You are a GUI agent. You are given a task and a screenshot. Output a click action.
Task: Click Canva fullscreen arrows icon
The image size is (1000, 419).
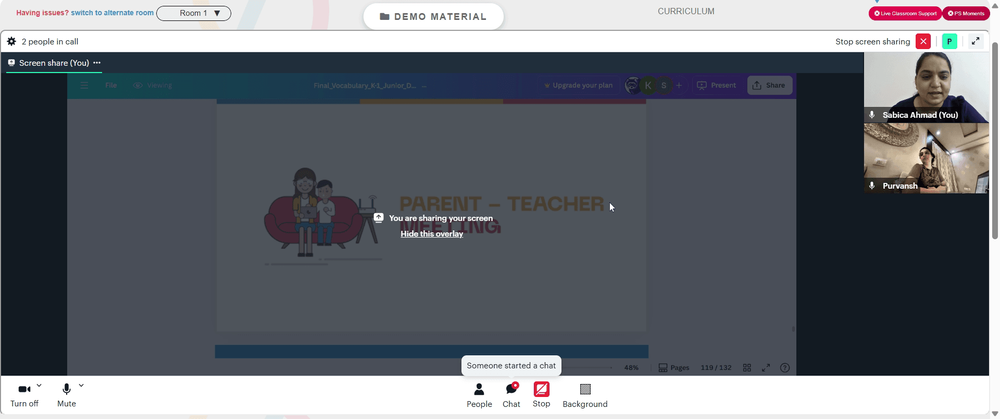(x=766, y=368)
